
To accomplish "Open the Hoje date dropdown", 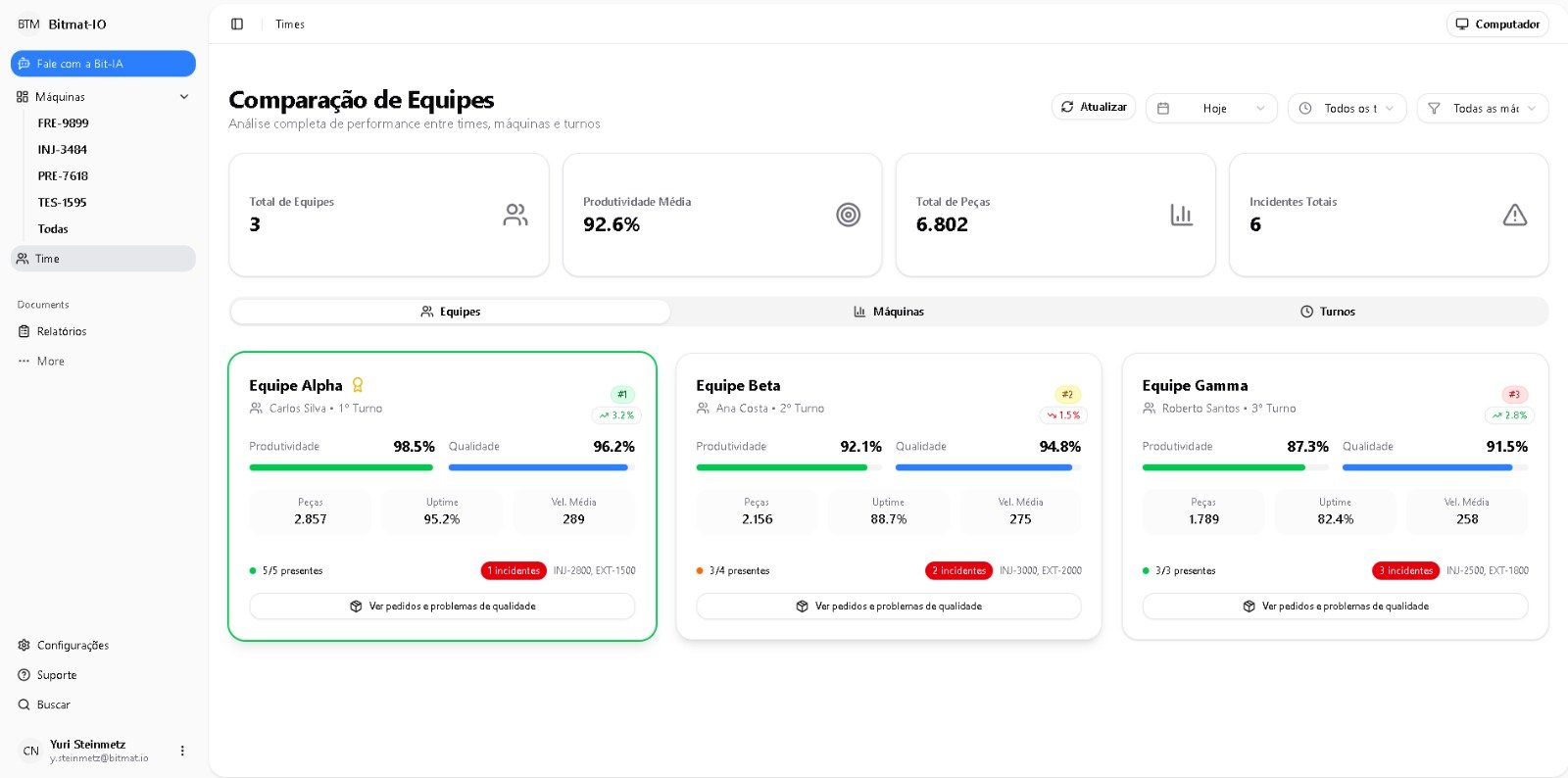I will 1210,108.
